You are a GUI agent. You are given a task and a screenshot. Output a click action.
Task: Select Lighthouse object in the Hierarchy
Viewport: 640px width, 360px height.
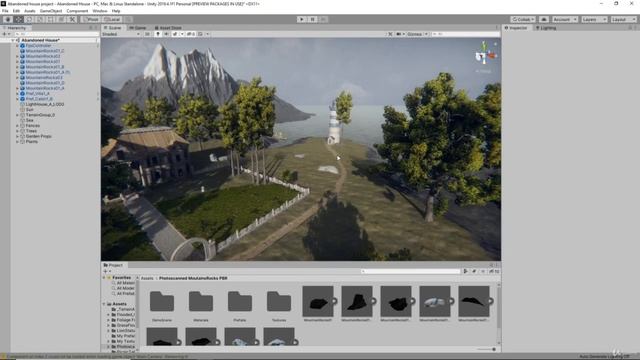[44, 104]
